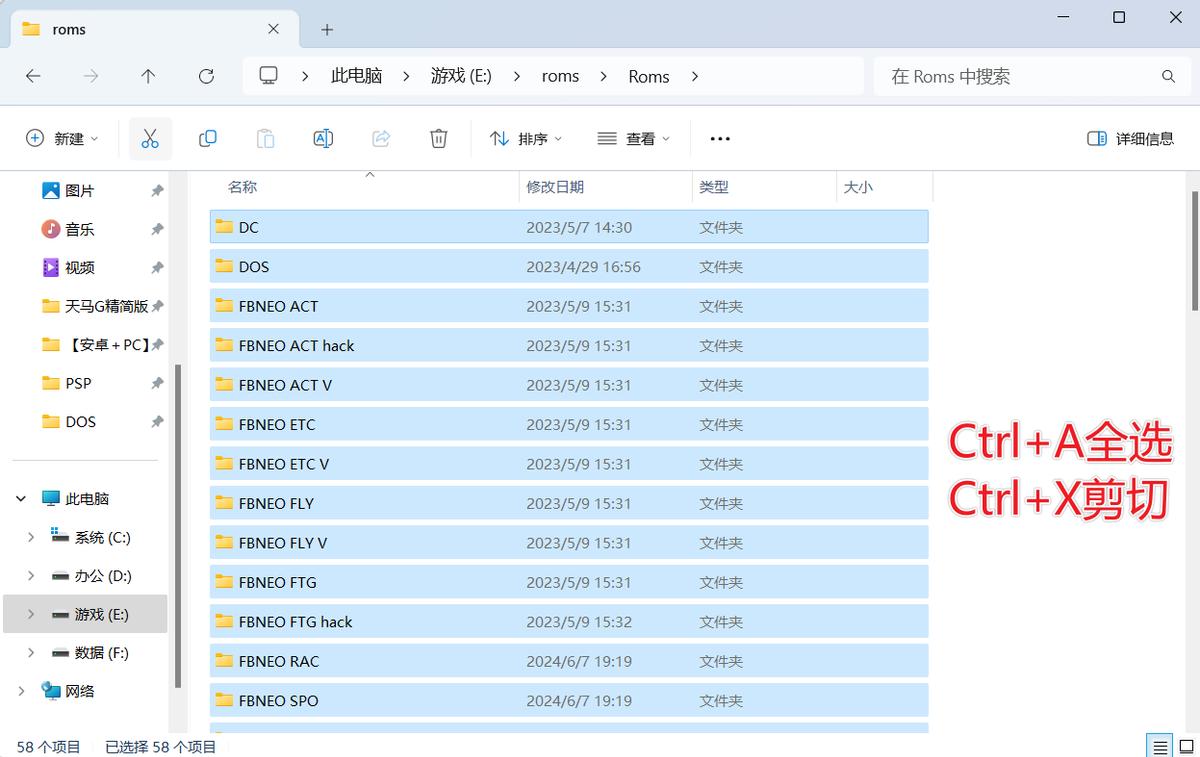Open the 查看 view options dropdown
The image size is (1200, 757).
pos(632,138)
